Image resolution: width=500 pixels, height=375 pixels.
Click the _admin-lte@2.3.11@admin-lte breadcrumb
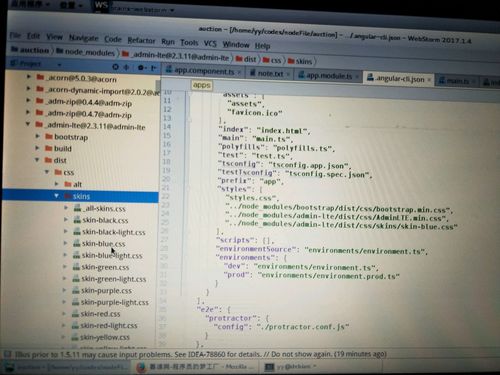pyautogui.click(x=176, y=56)
